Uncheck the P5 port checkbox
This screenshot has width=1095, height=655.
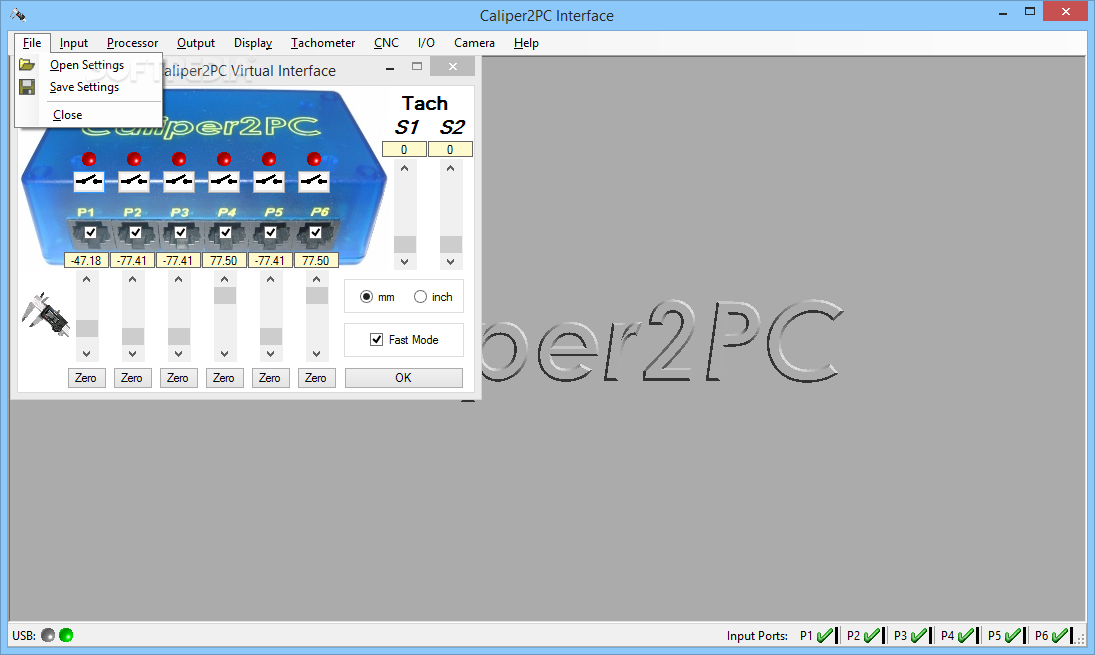pos(270,232)
